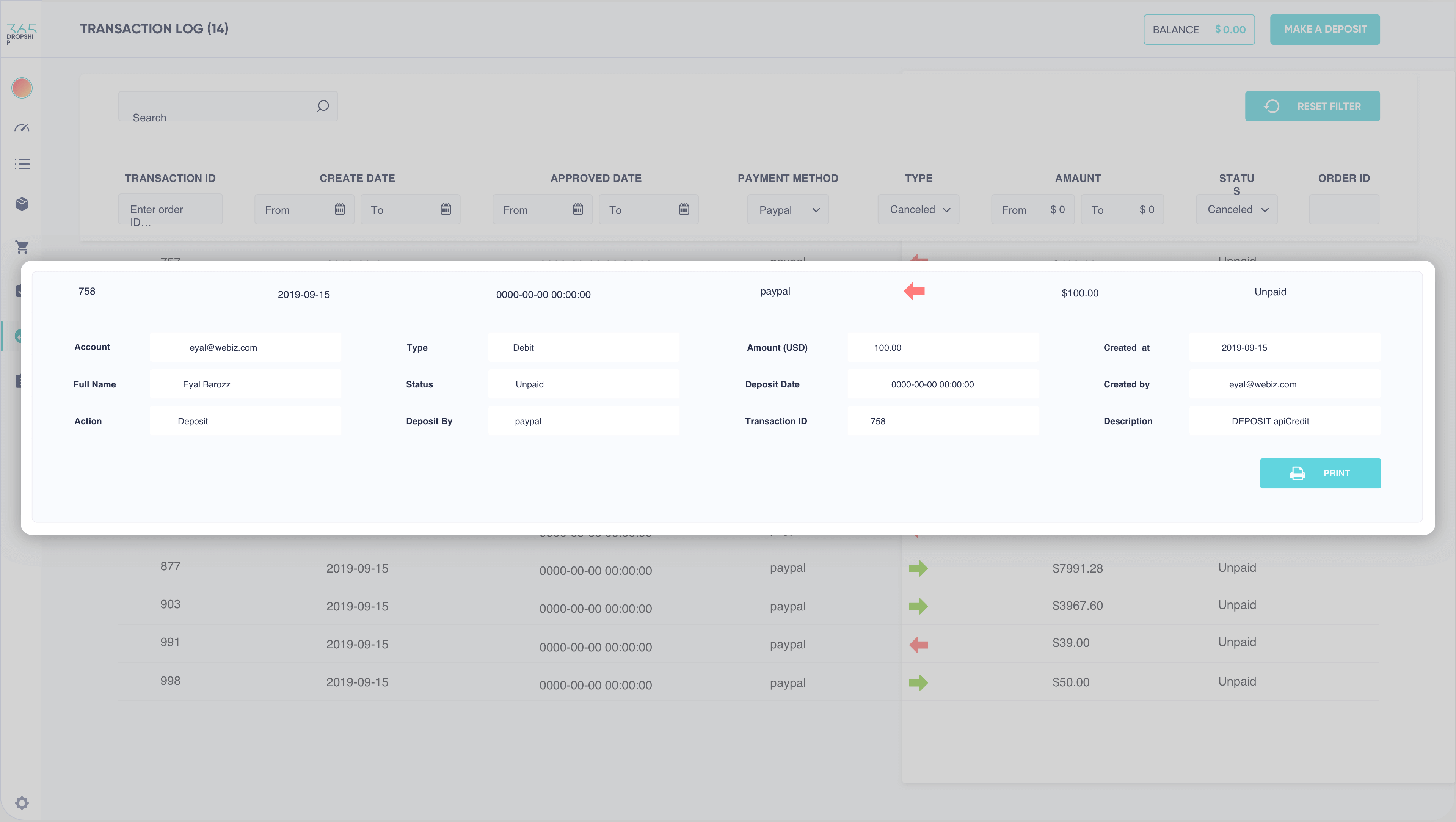Open the Status Canceled dropdown
This screenshot has height=822, width=1456.
1237,209
